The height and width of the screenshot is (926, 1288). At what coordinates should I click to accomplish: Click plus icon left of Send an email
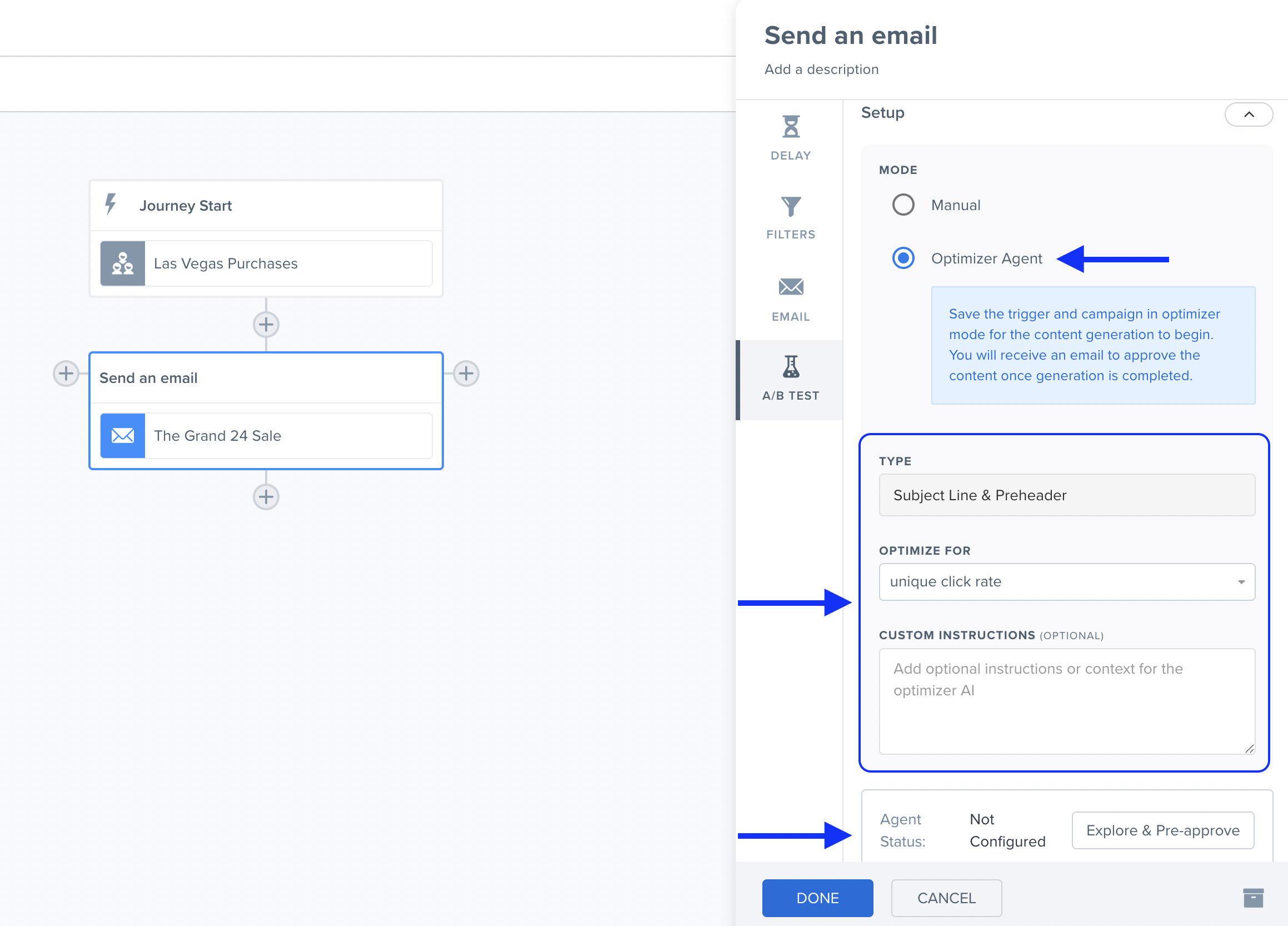66,374
